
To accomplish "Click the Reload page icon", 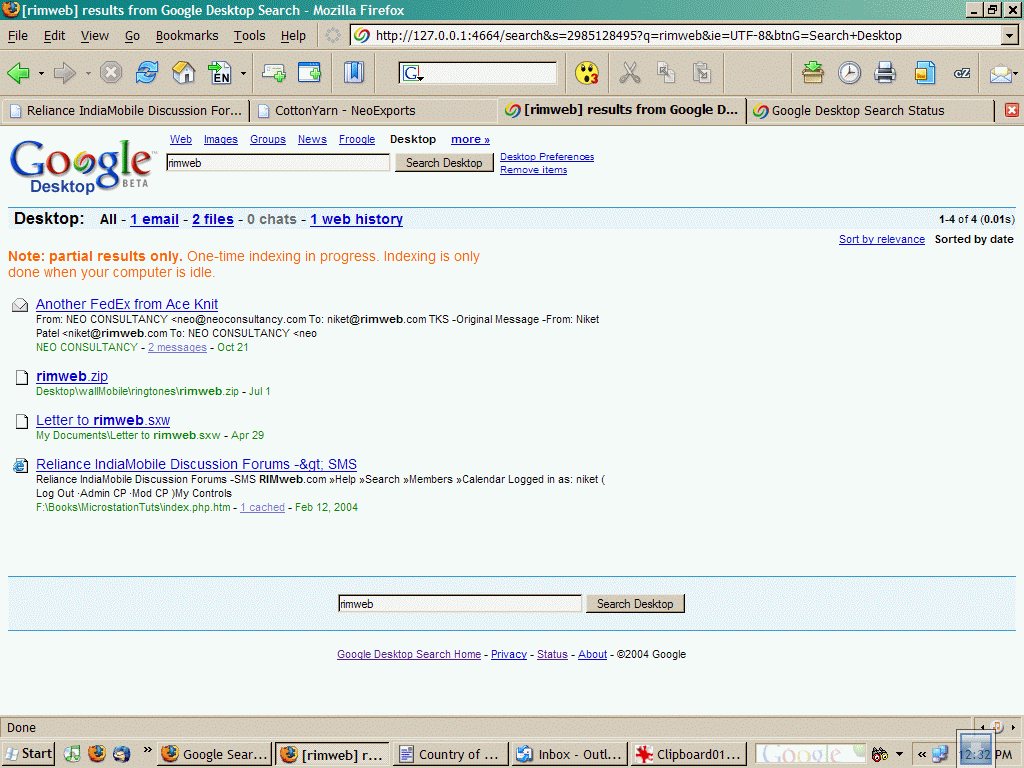I will (147, 73).
